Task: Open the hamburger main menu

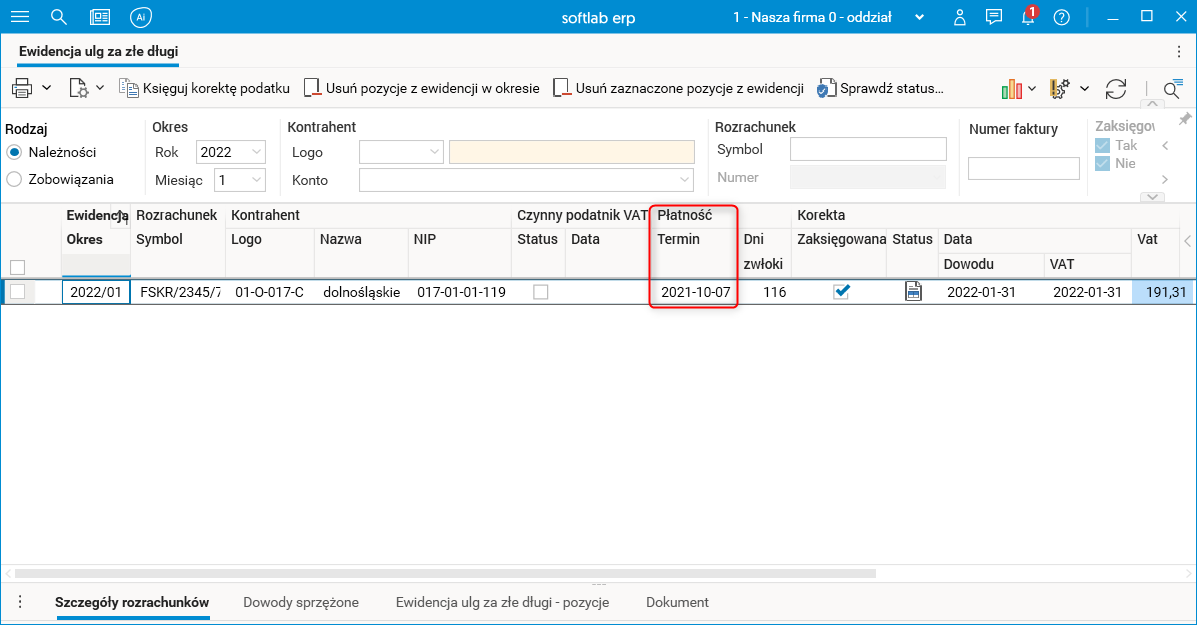Action: pos(20,17)
